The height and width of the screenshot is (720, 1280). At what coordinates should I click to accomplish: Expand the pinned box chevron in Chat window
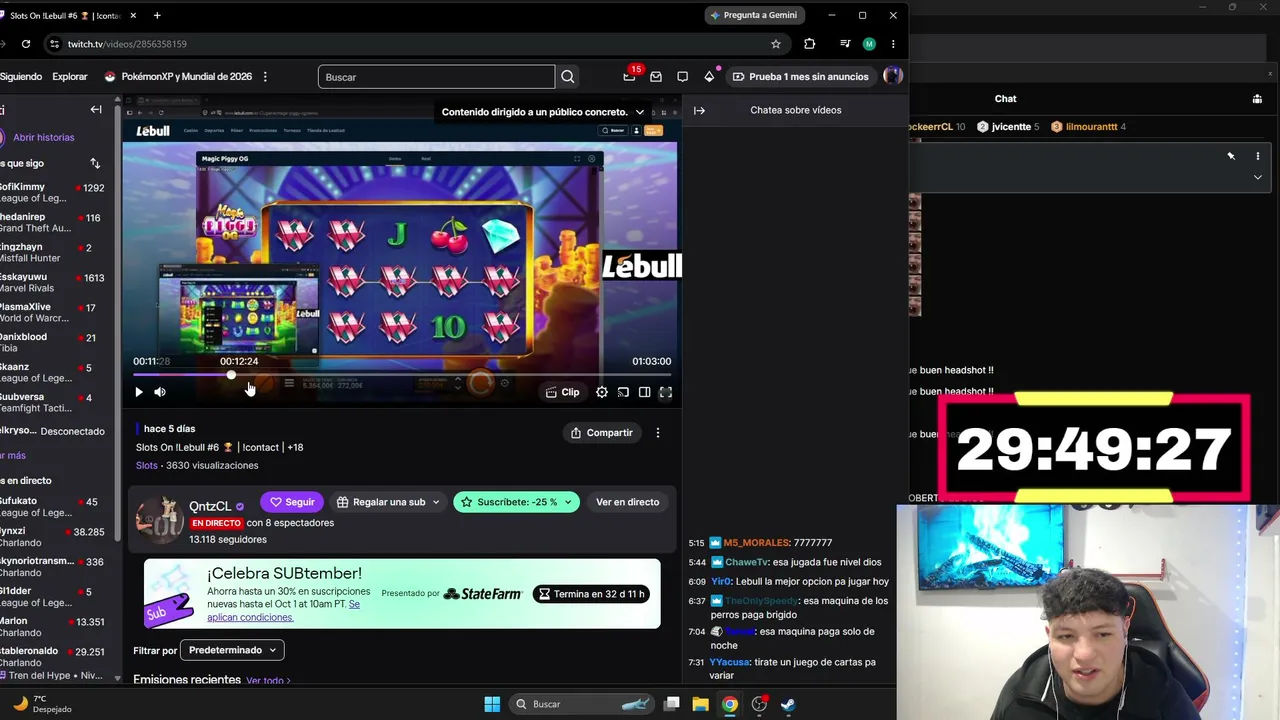tap(1258, 177)
